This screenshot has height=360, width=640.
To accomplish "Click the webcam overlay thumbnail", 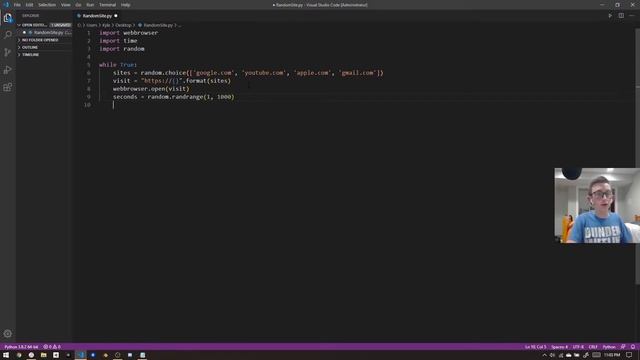I will pos(597,205).
